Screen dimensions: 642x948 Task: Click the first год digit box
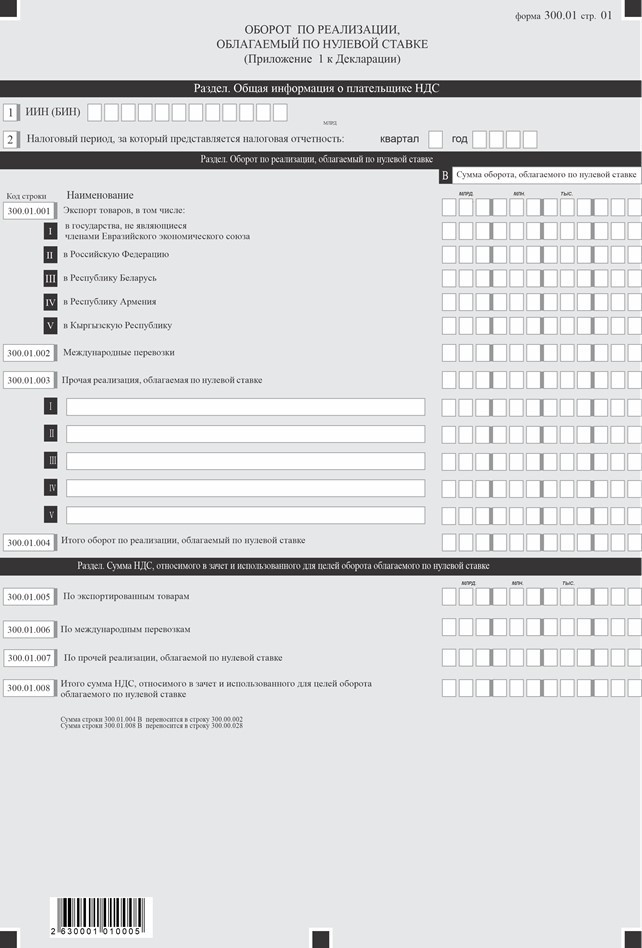(x=480, y=139)
